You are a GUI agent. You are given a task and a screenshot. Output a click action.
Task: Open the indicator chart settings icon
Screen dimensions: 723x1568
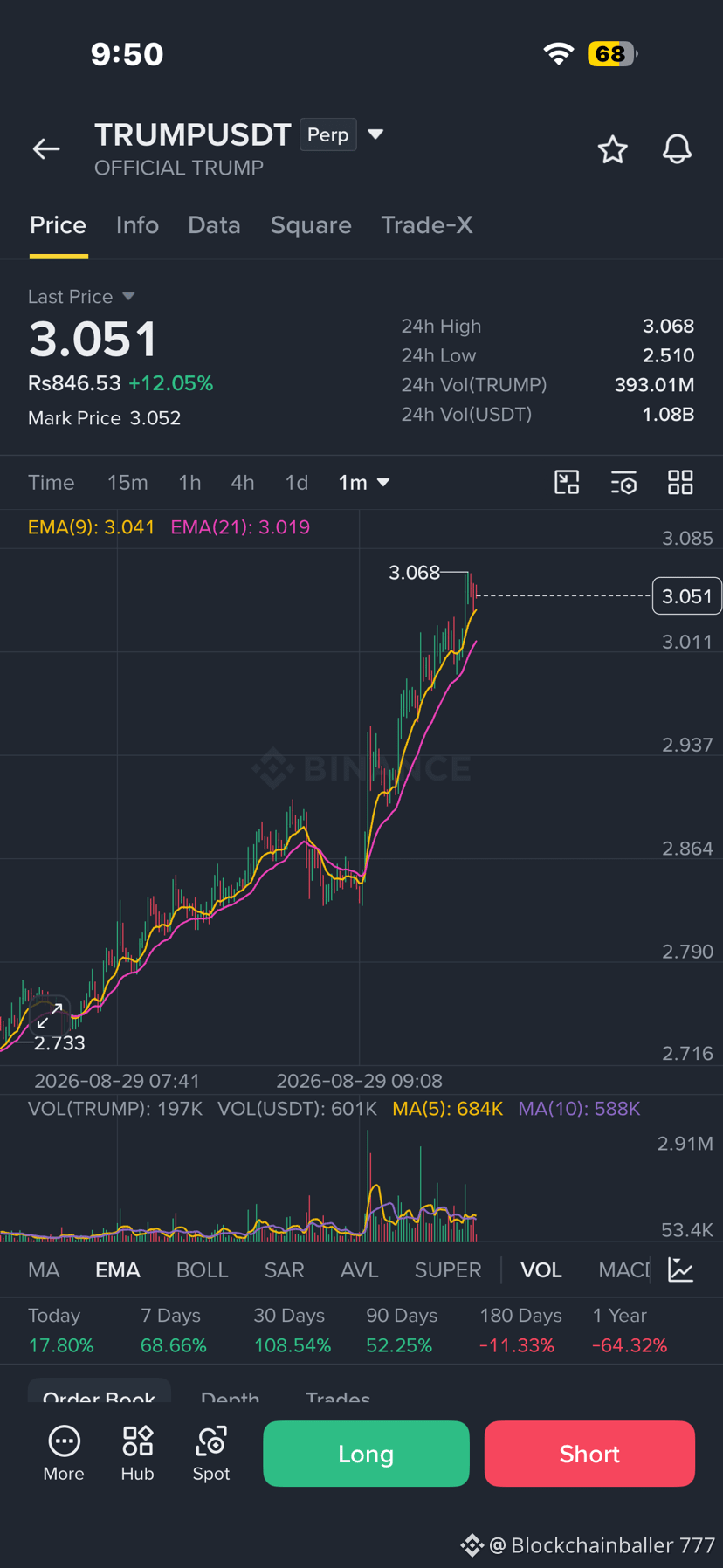coord(681,1270)
